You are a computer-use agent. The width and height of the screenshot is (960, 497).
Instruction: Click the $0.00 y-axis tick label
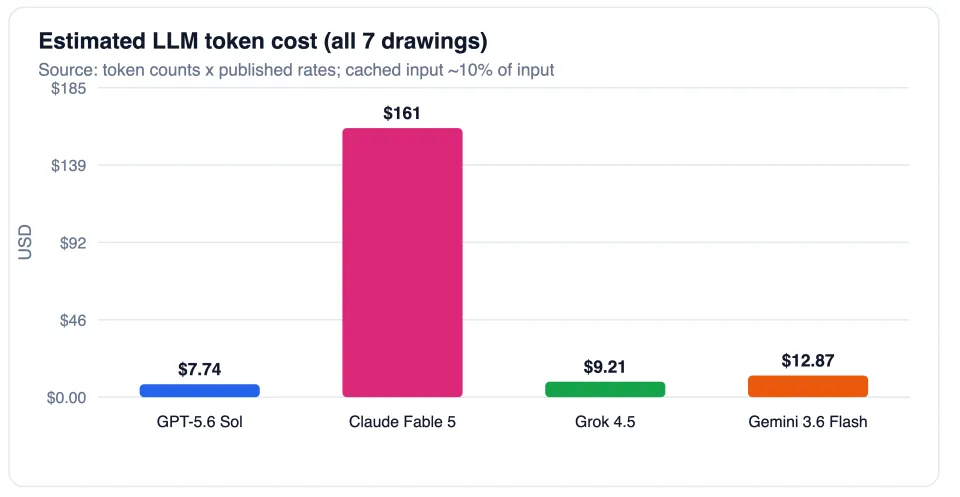(67, 398)
